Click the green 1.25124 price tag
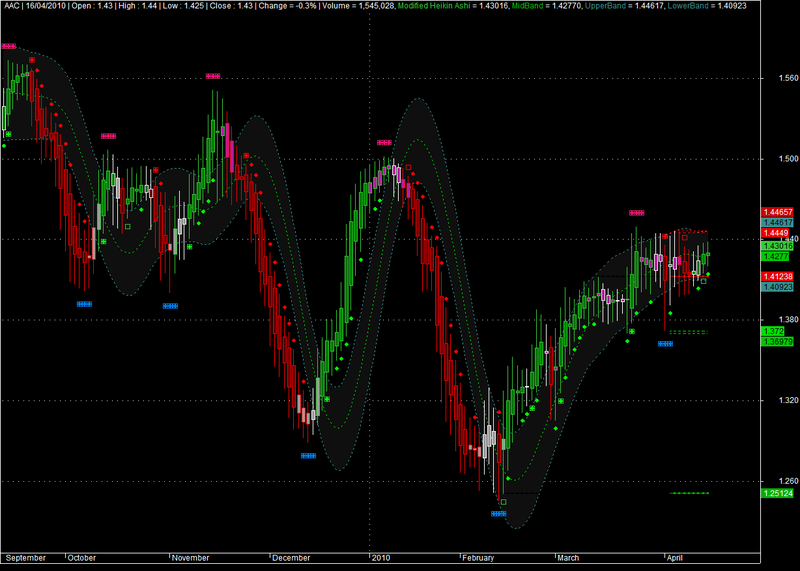Viewport: 800px width, 571px height. (x=778, y=493)
